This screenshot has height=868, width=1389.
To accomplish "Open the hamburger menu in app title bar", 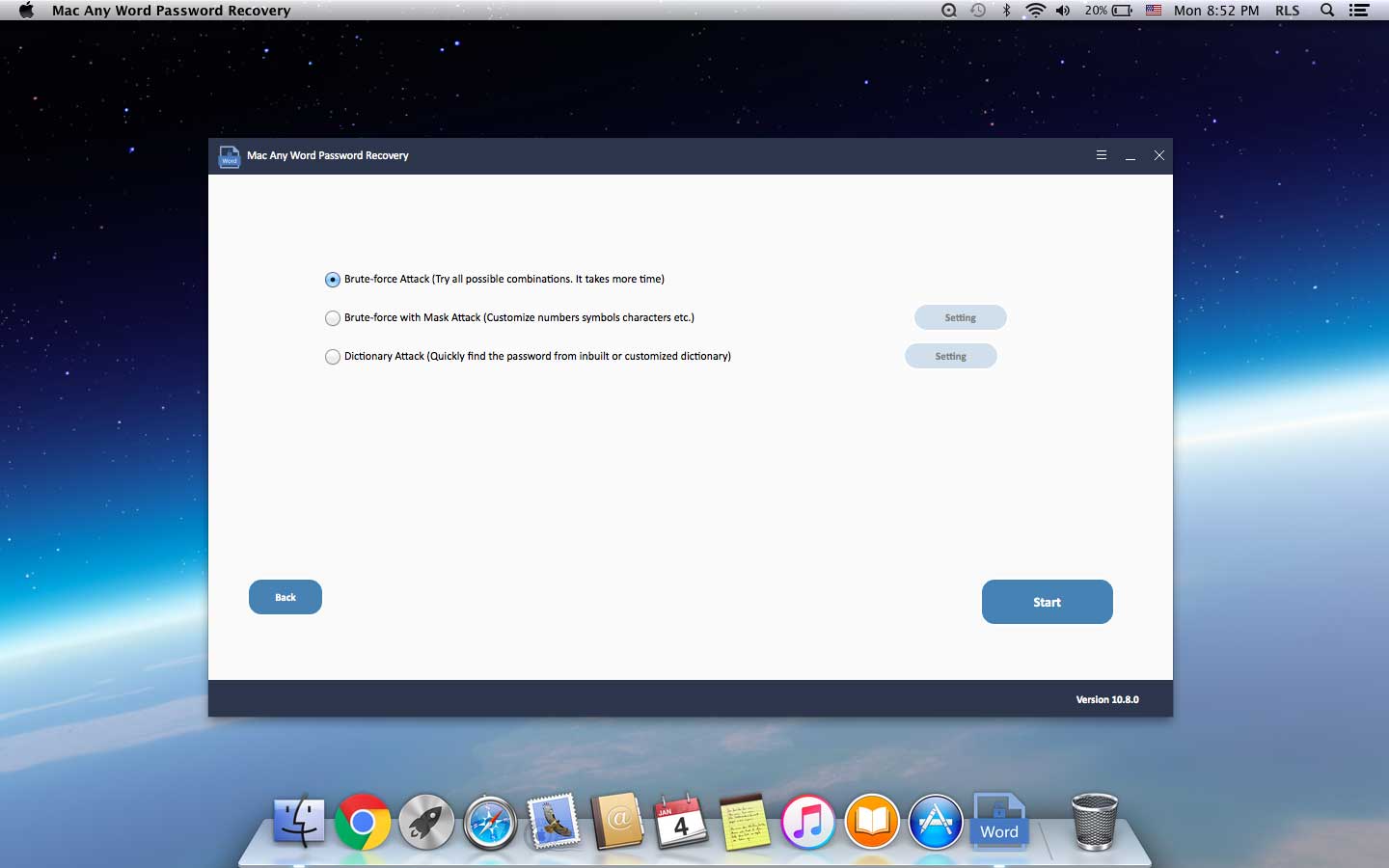I will 1101,155.
